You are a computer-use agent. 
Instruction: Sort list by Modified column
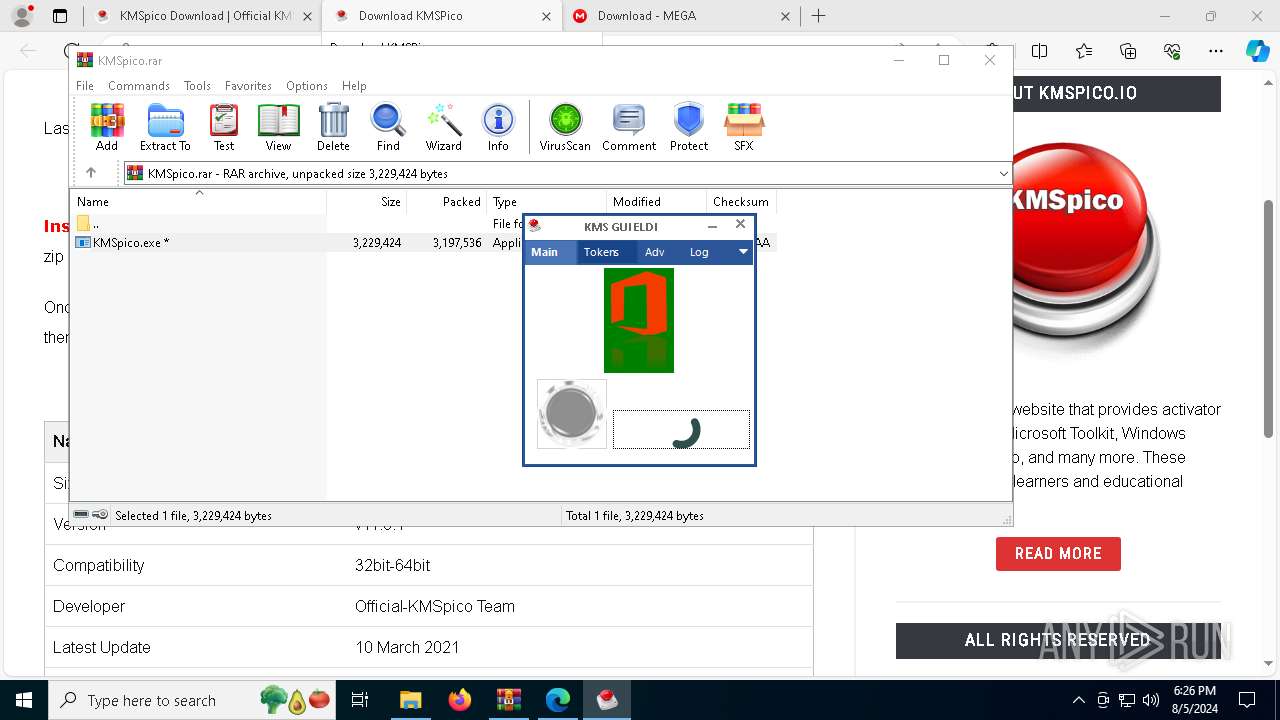656,201
